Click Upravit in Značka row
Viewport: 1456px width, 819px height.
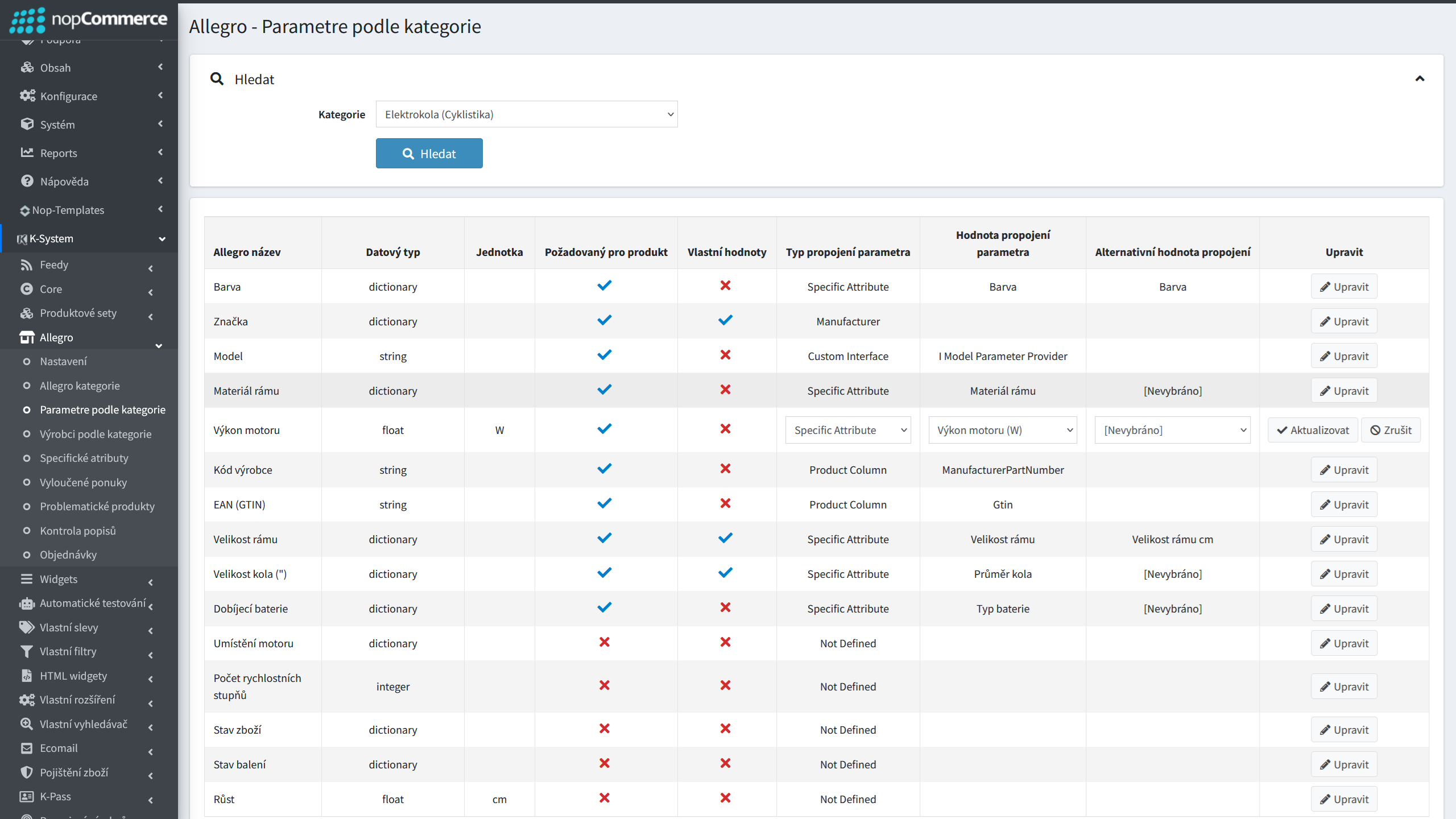coord(1344,321)
